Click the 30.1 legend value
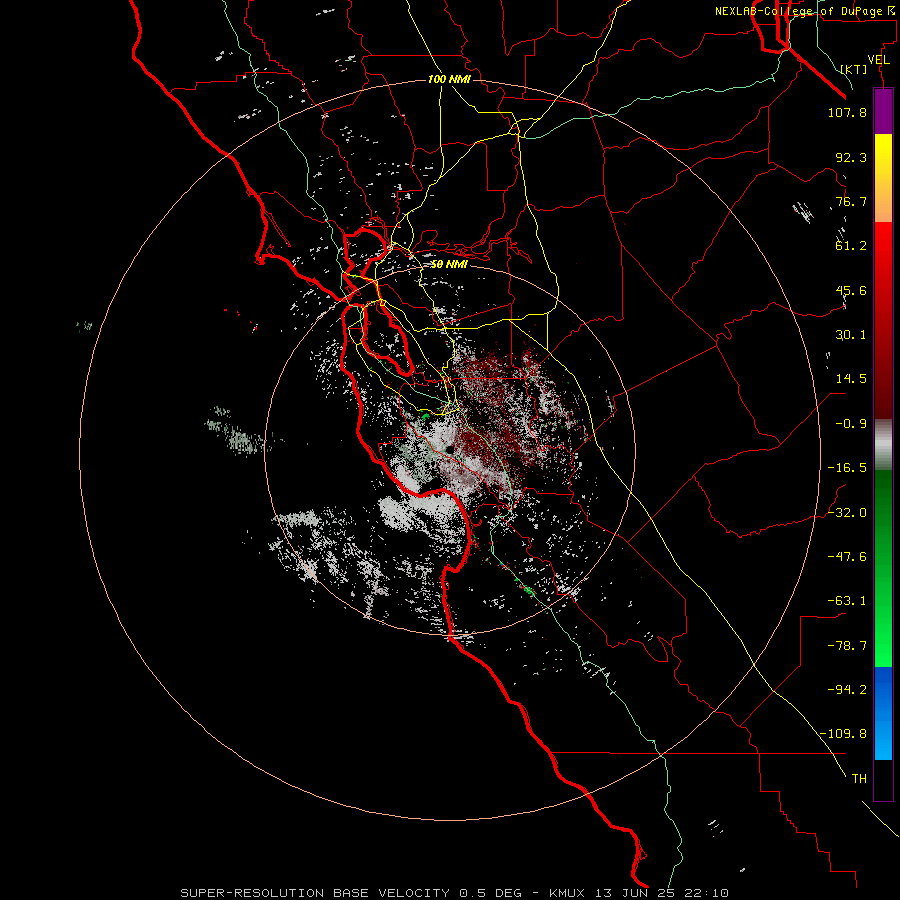 click(x=851, y=335)
